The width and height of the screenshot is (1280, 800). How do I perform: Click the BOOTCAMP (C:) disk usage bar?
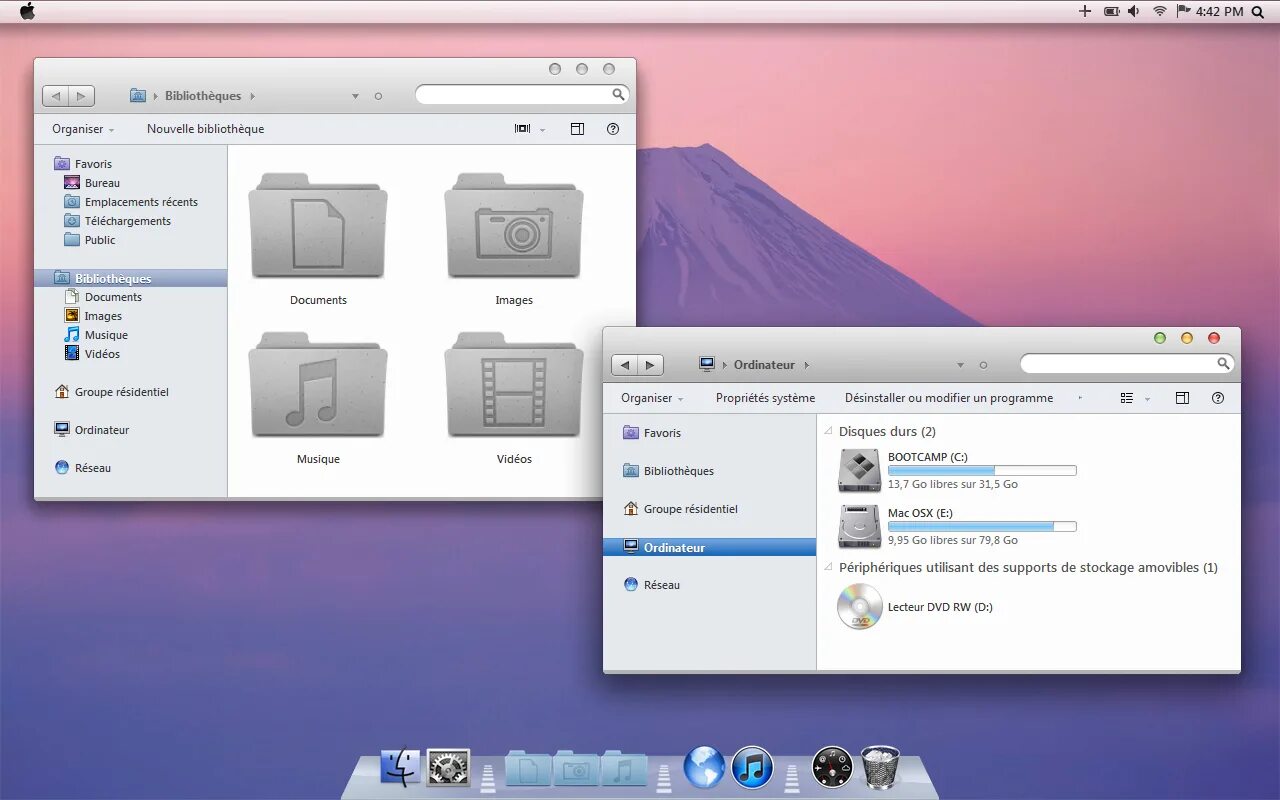click(982, 470)
